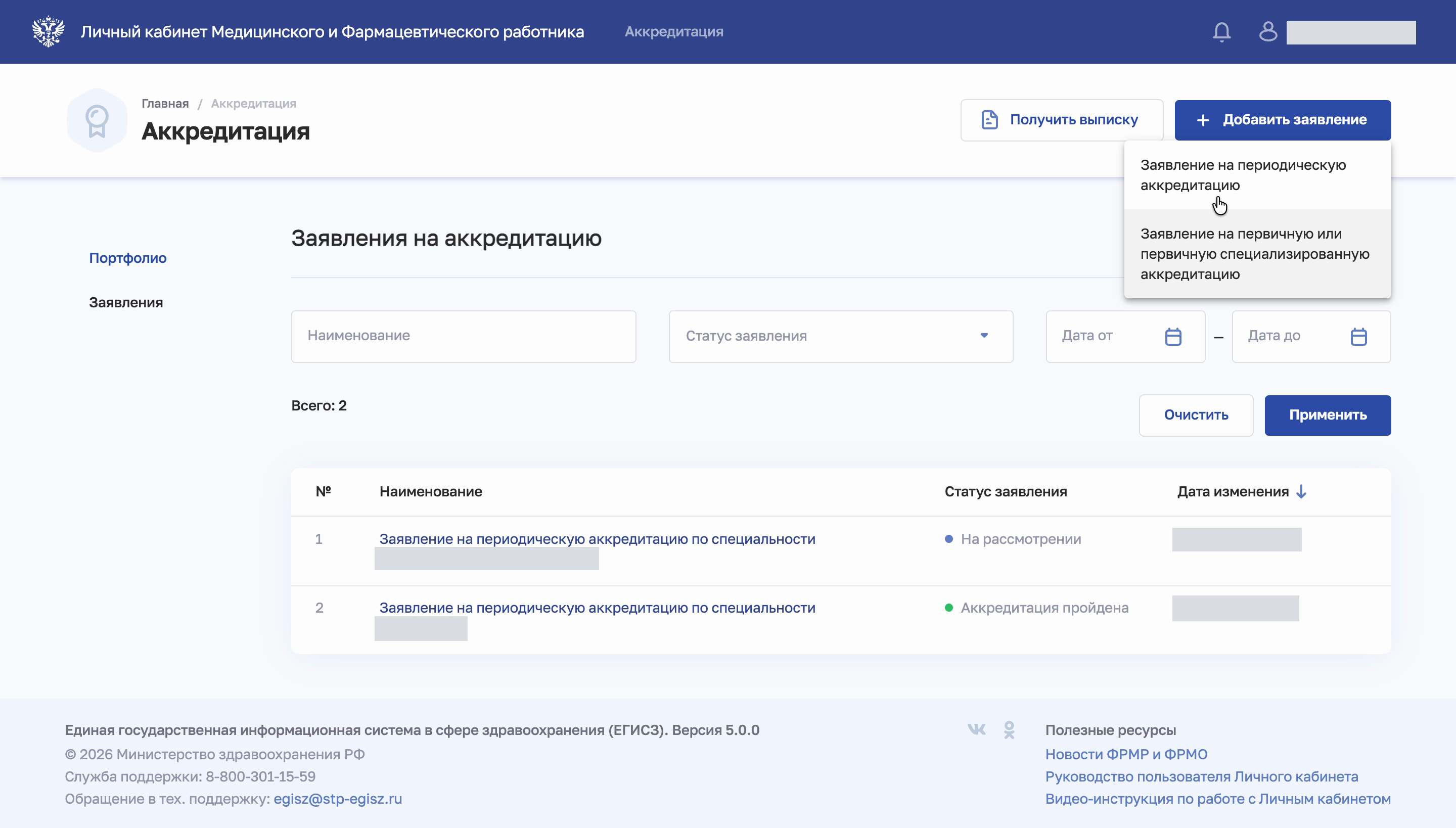The image size is (1456, 828).
Task: Open the Дата от calendar icon
Action: [1173, 337]
